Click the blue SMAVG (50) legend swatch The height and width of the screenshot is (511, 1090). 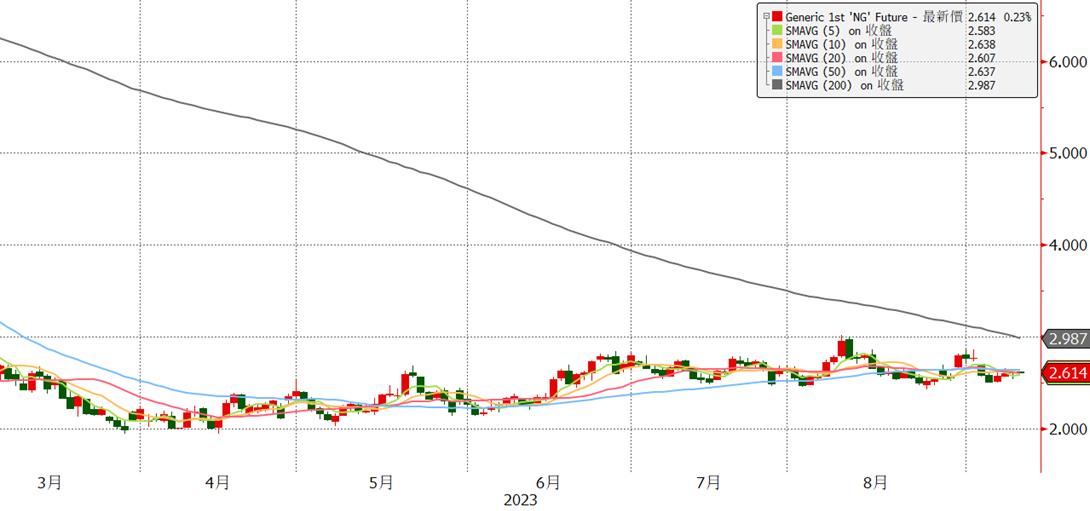(x=777, y=72)
